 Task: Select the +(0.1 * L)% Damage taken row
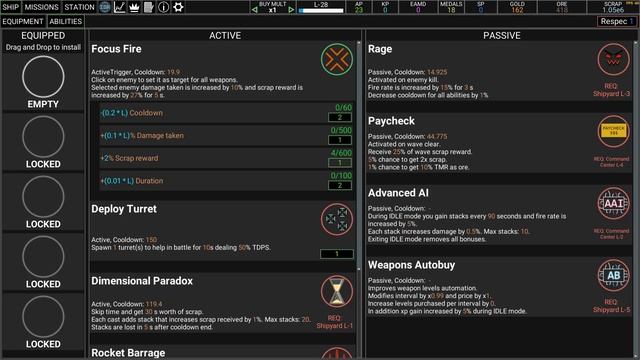227,136
